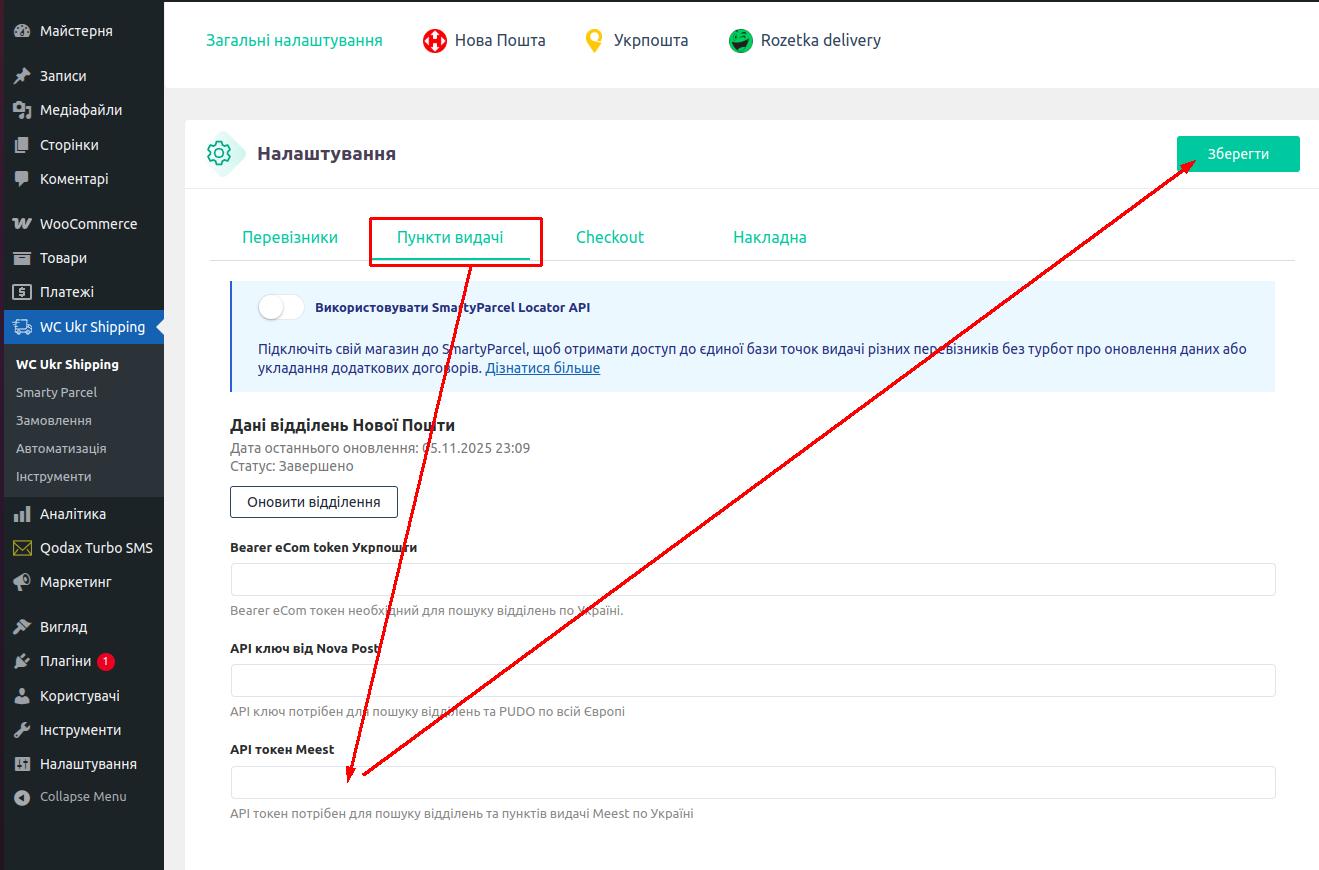Screen dimensions: 1319x870
Task: Click the Медіафайли media icon
Action: coord(22,110)
